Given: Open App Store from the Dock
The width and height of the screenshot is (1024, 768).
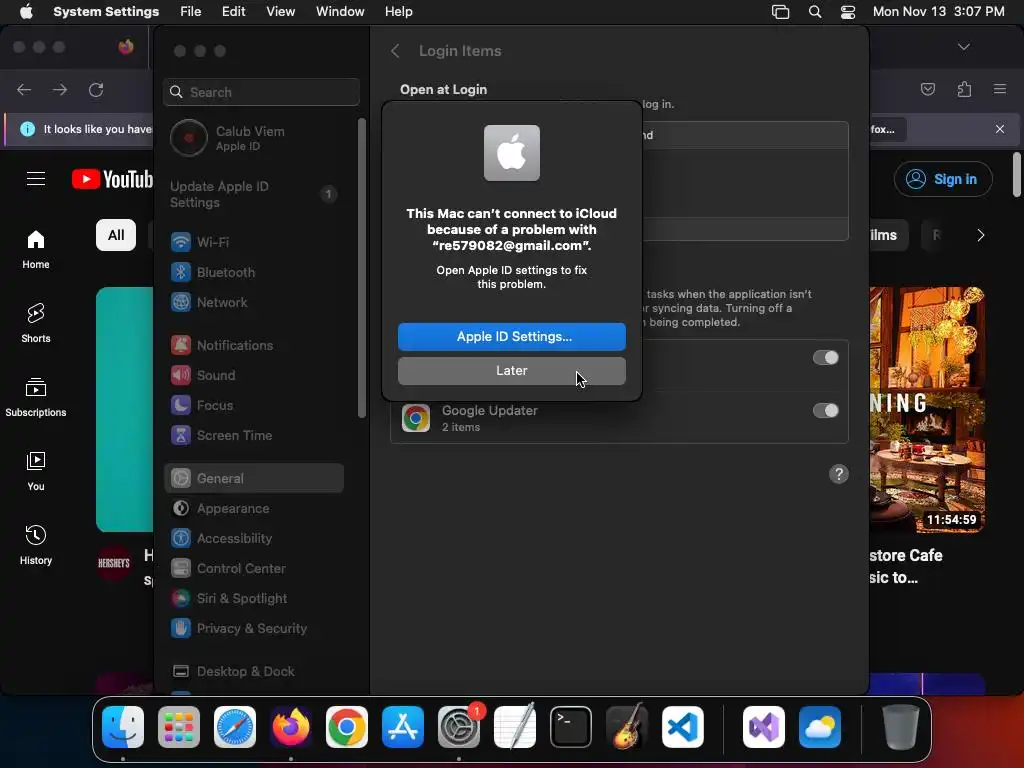Looking at the screenshot, I should coord(403,727).
